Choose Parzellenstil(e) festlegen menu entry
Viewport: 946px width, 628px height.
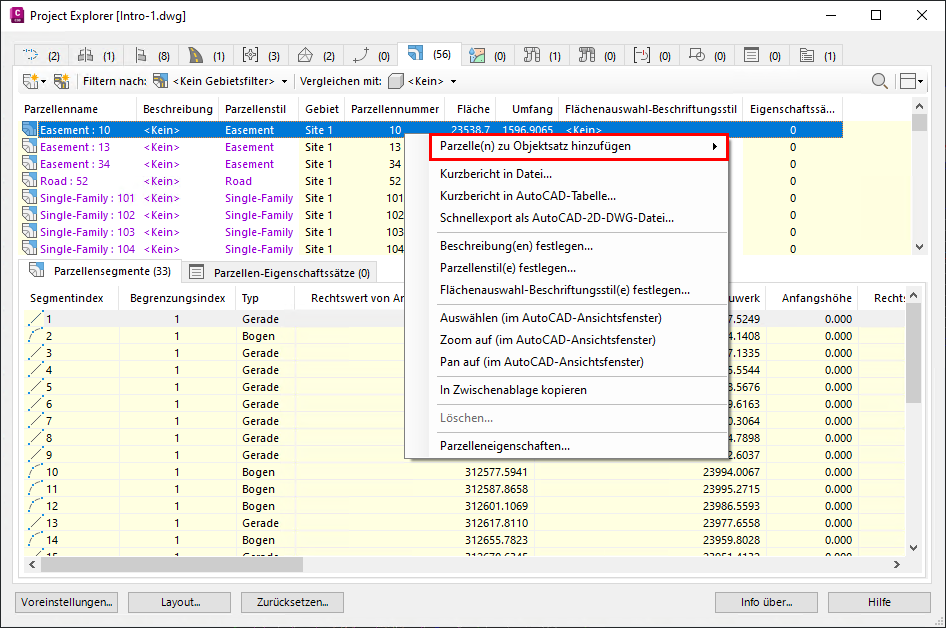tap(507, 268)
